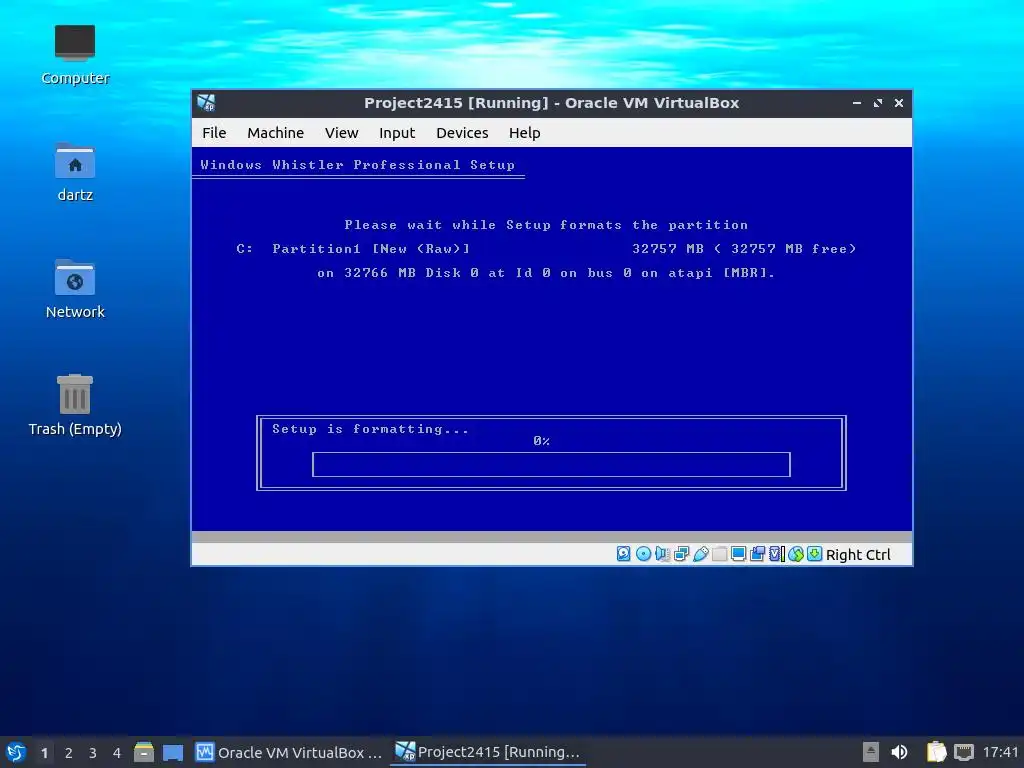Image resolution: width=1024 pixels, height=768 pixels.
Task: Click the volume speaker tray icon
Action: (899, 752)
